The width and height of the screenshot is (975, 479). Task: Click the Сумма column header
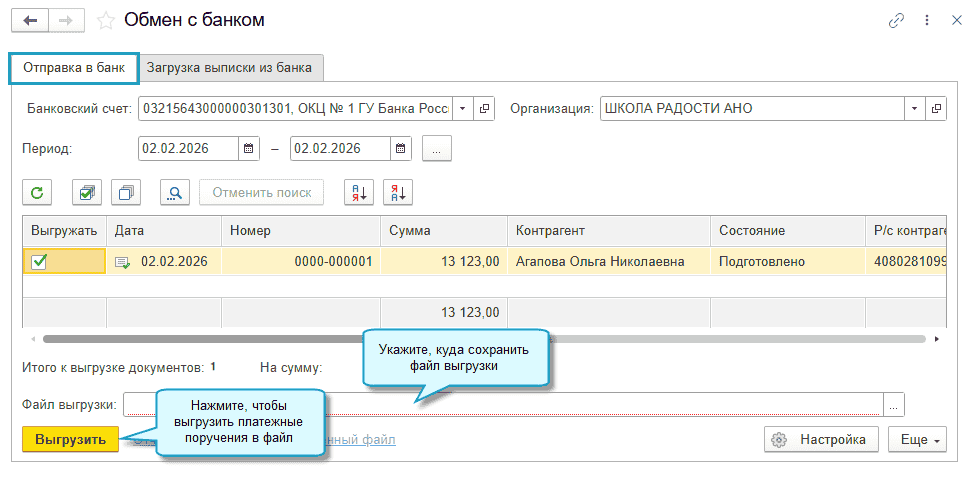click(444, 231)
